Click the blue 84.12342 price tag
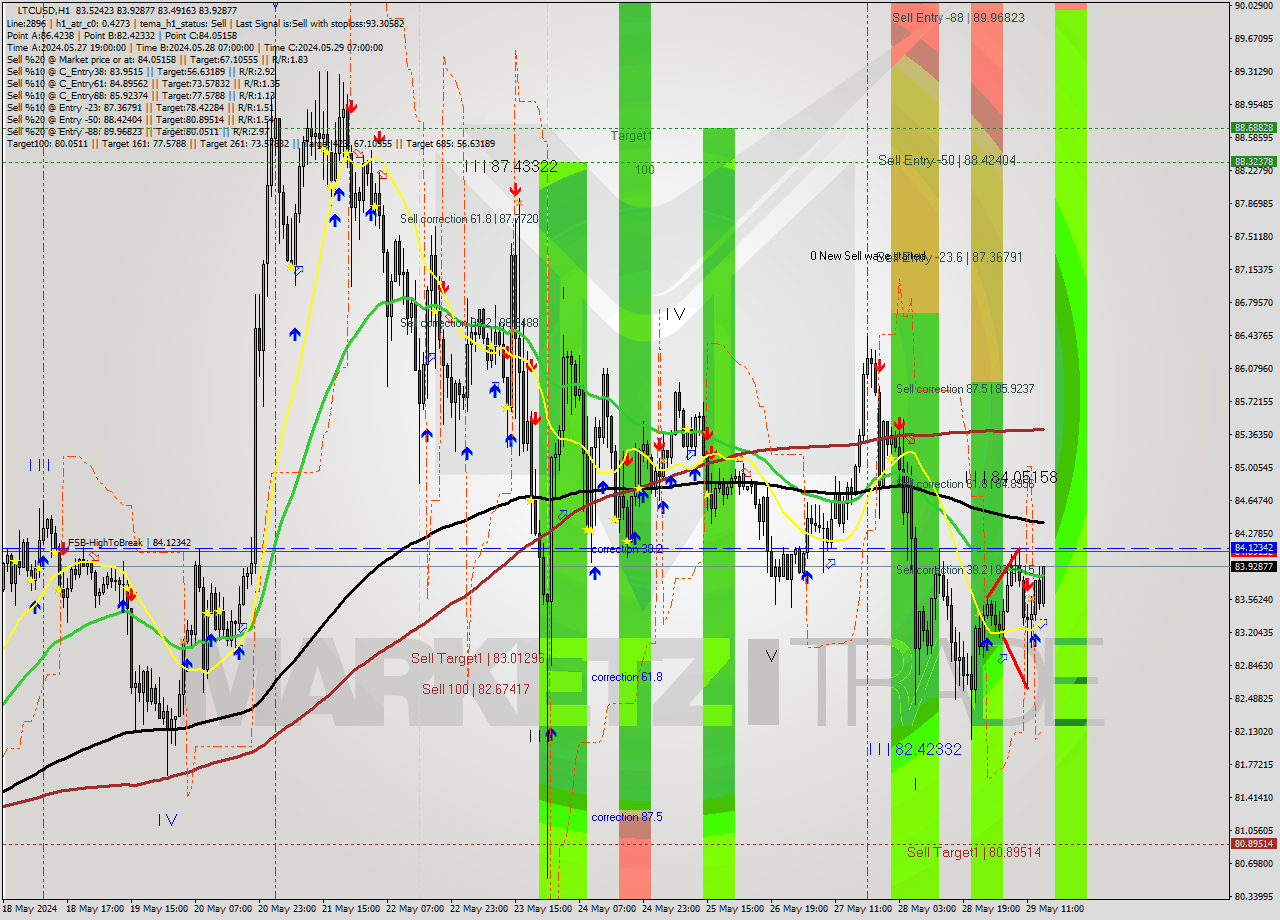The image size is (1280, 920). tap(1254, 547)
